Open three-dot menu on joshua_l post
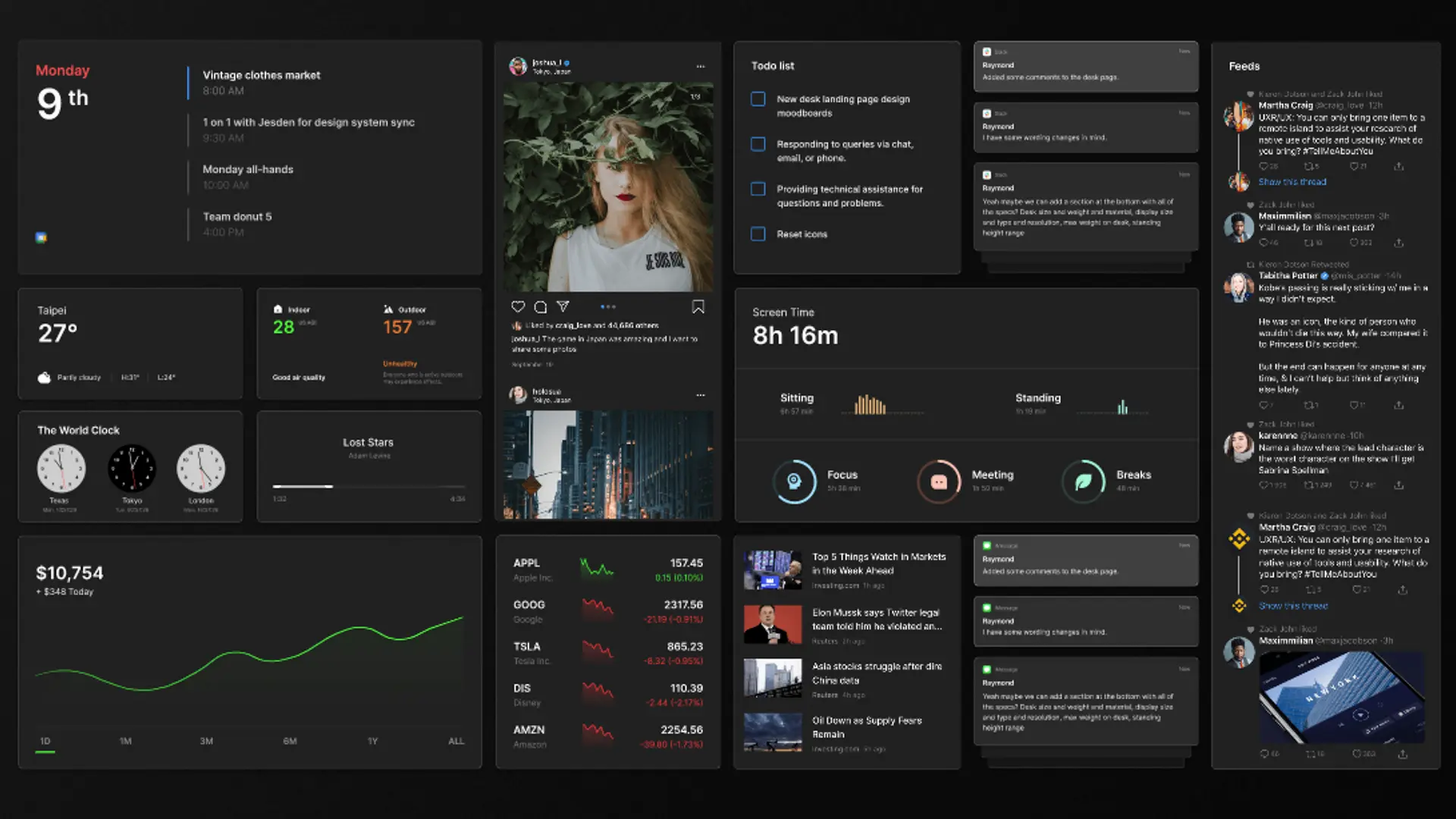This screenshot has width=1456, height=819. [701, 67]
